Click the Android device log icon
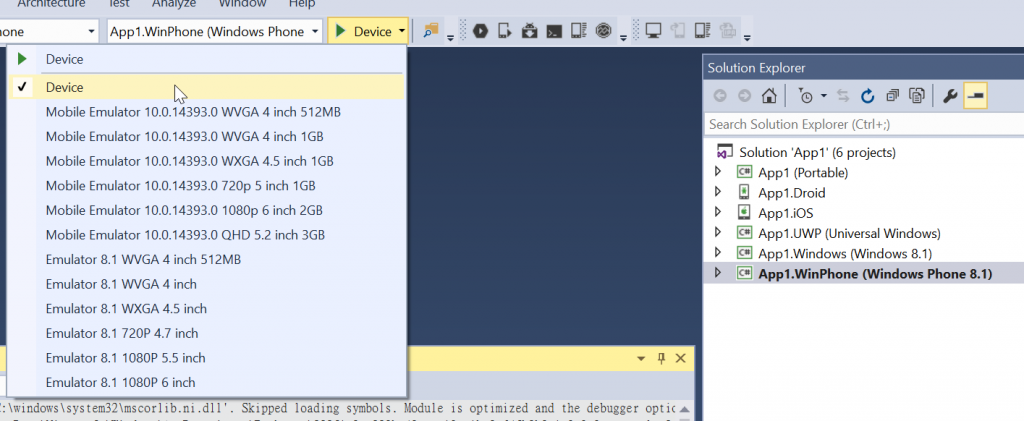The image size is (1024, 421). [x=578, y=31]
